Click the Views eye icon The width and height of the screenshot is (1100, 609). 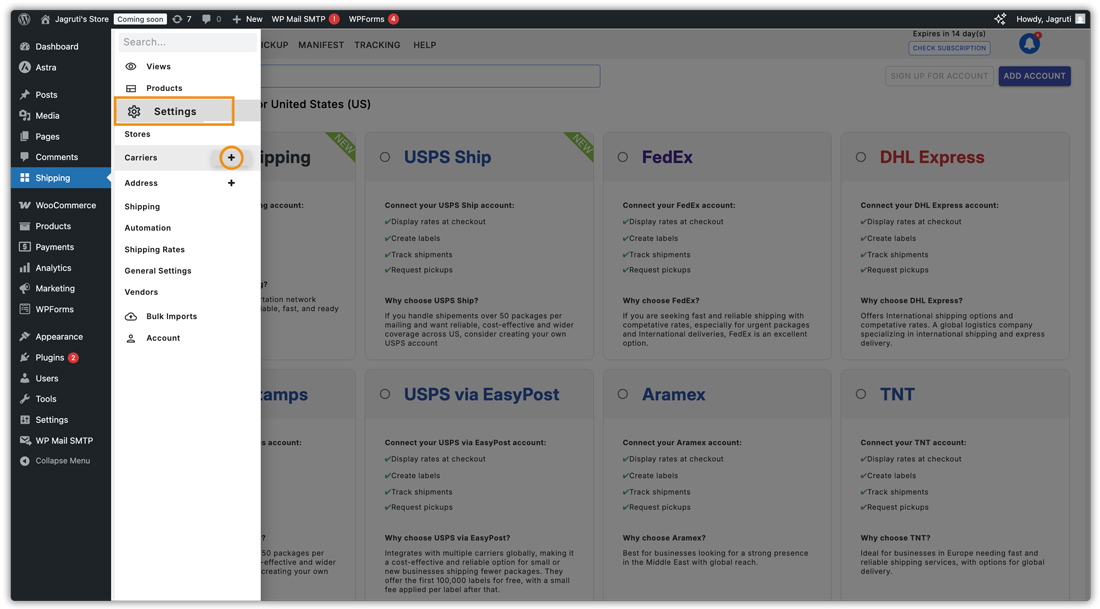pos(130,67)
